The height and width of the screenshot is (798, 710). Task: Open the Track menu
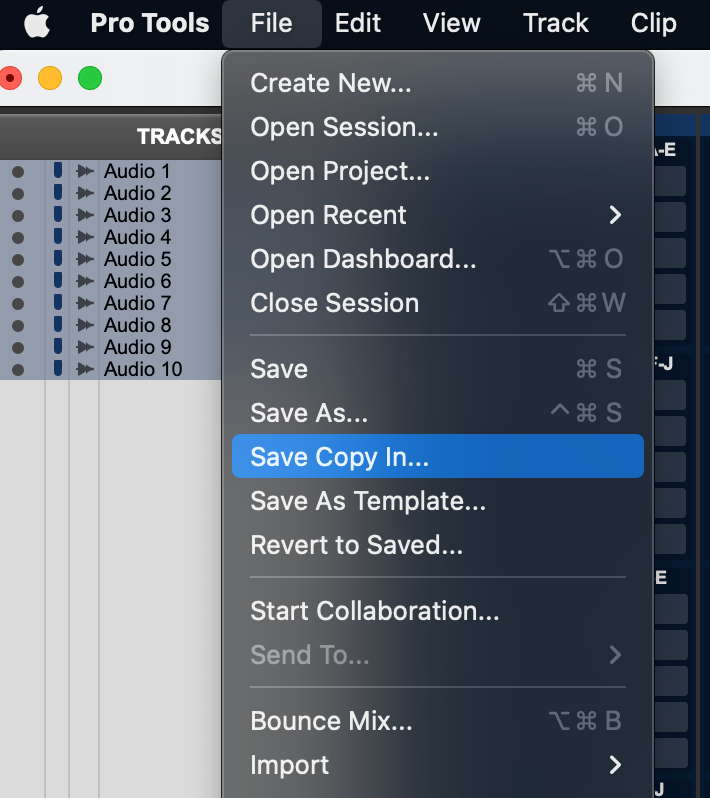[x=556, y=23]
